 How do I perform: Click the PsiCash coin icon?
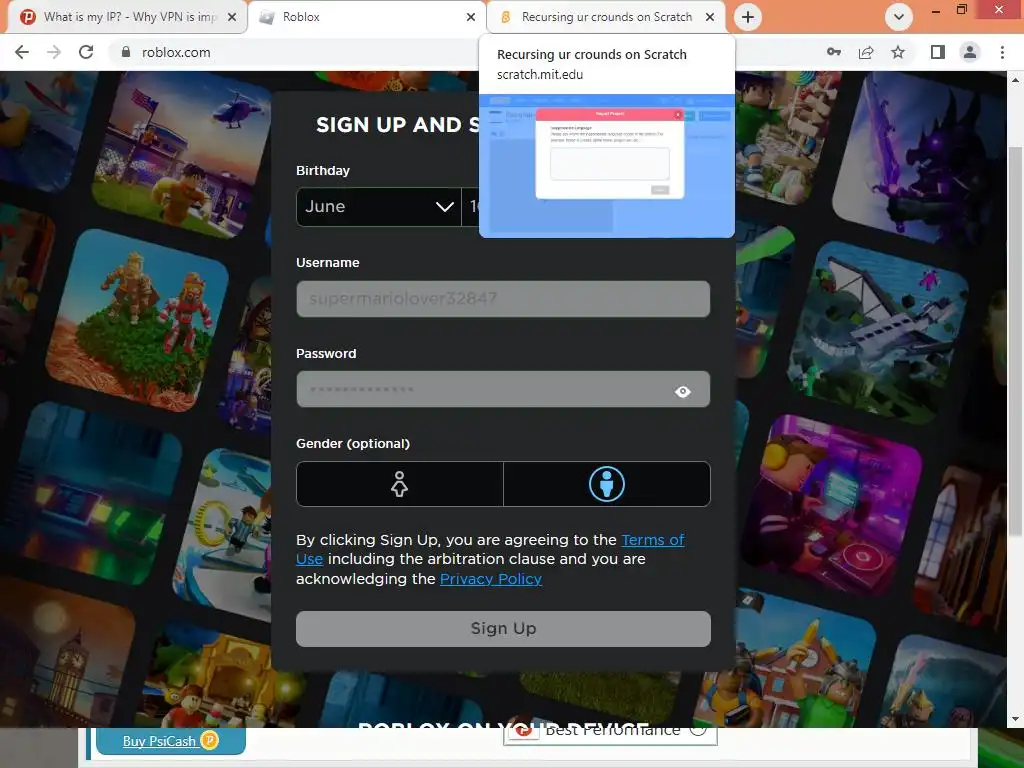209,741
